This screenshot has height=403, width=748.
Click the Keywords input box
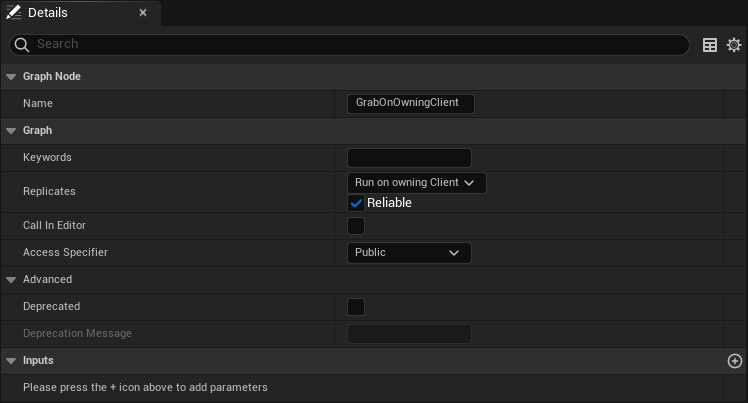coord(409,158)
